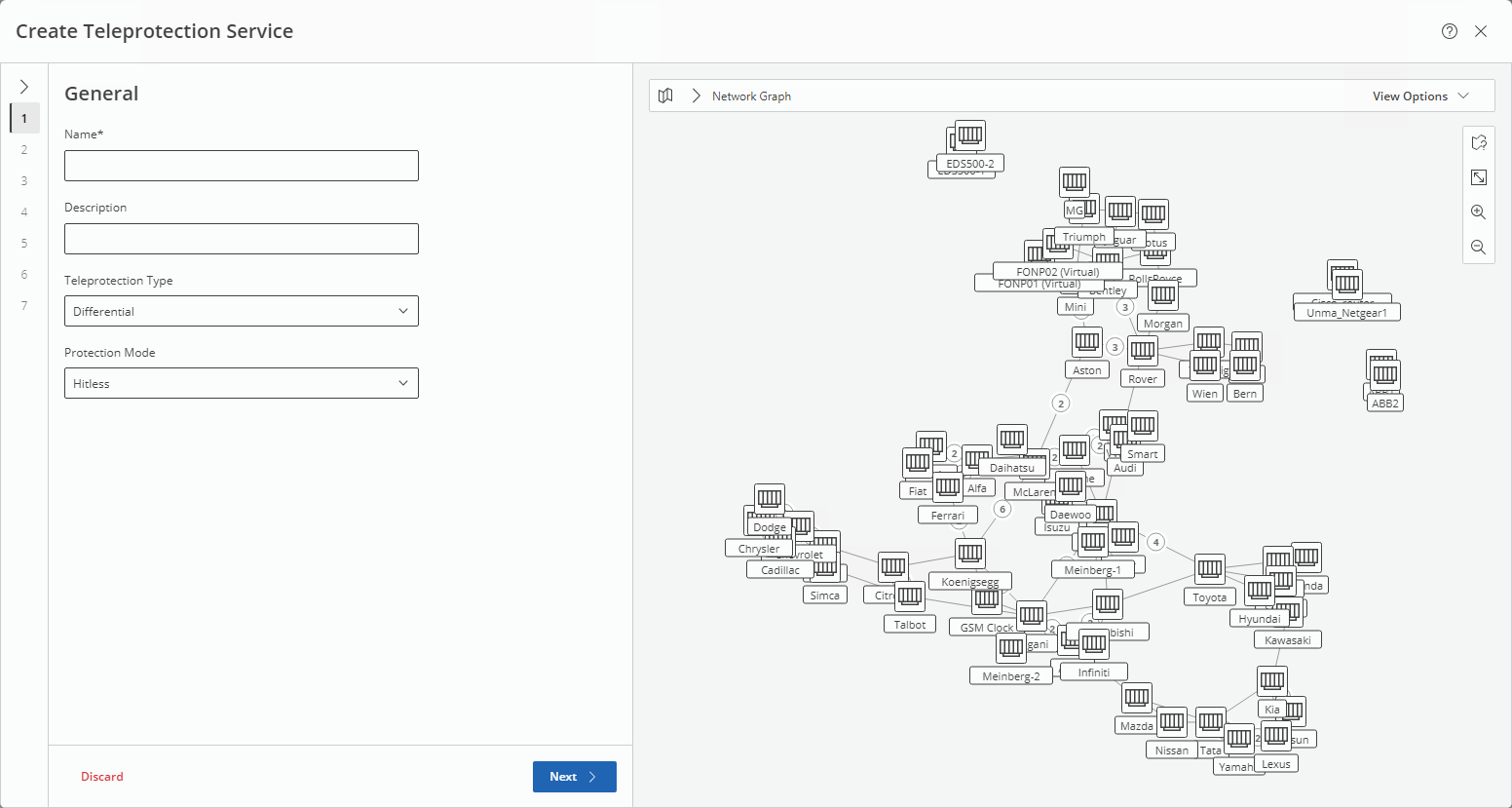This screenshot has width=1512, height=808.
Task: Click the zoom out magnifier icon
Action: 1478,248
